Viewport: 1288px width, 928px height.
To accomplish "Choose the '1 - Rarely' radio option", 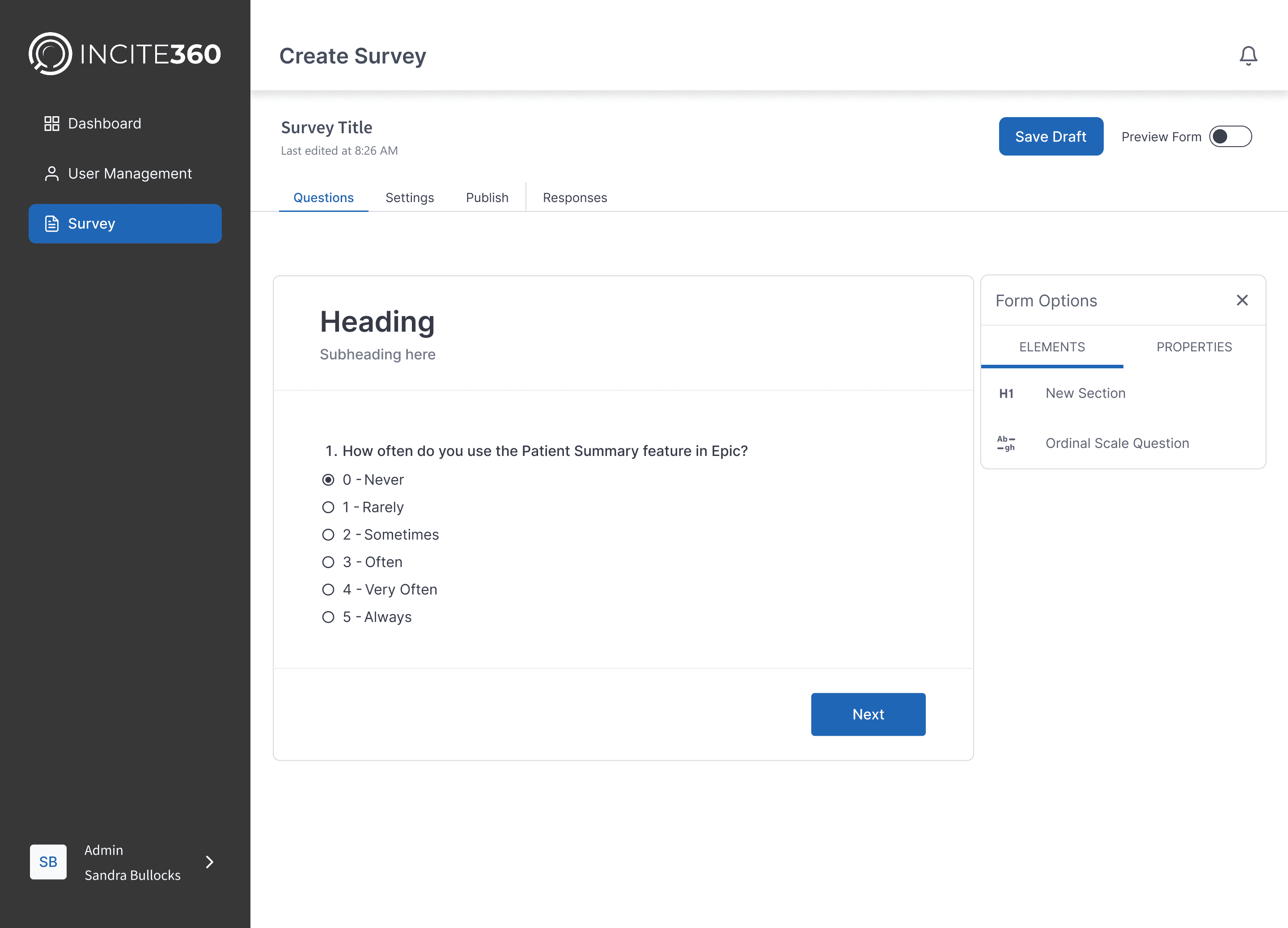I will coord(328,507).
